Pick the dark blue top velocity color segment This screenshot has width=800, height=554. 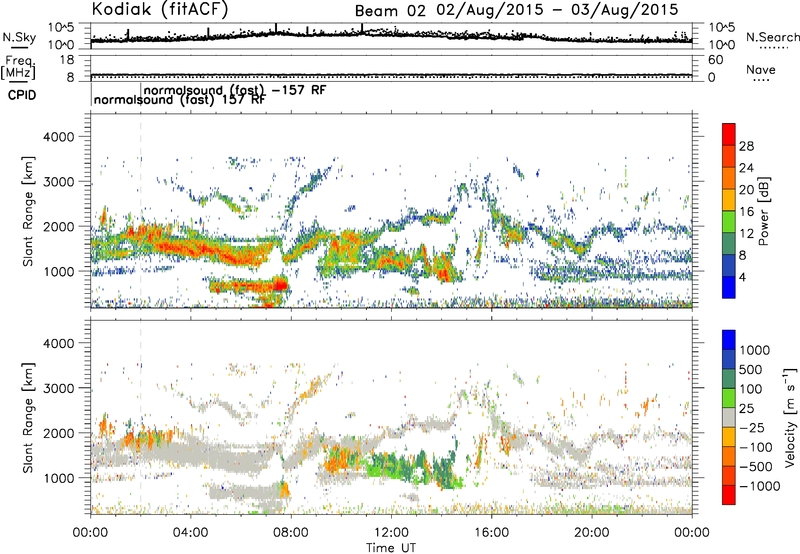point(729,340)
